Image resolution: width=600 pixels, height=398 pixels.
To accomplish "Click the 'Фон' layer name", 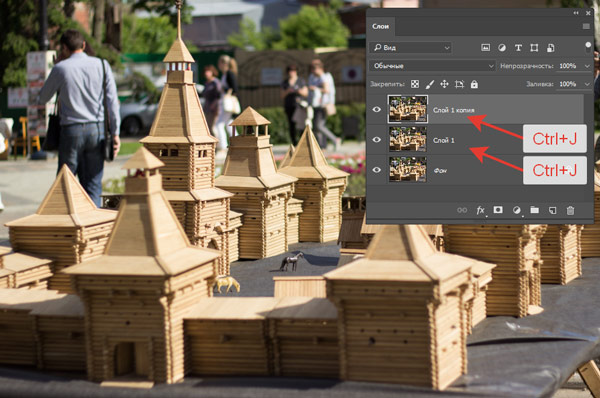I will coord(440,171).
